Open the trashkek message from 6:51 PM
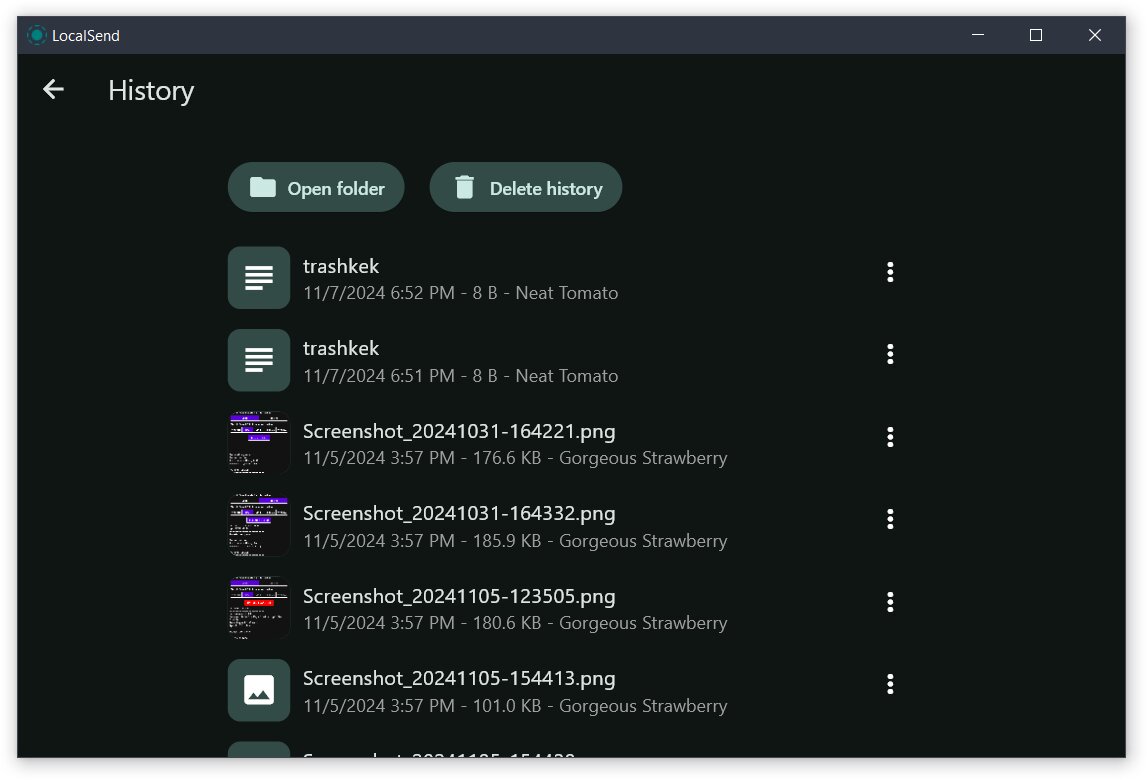The width and height of the screenshot is (1147, 780). pyautogui.click(x=341, y=348)
